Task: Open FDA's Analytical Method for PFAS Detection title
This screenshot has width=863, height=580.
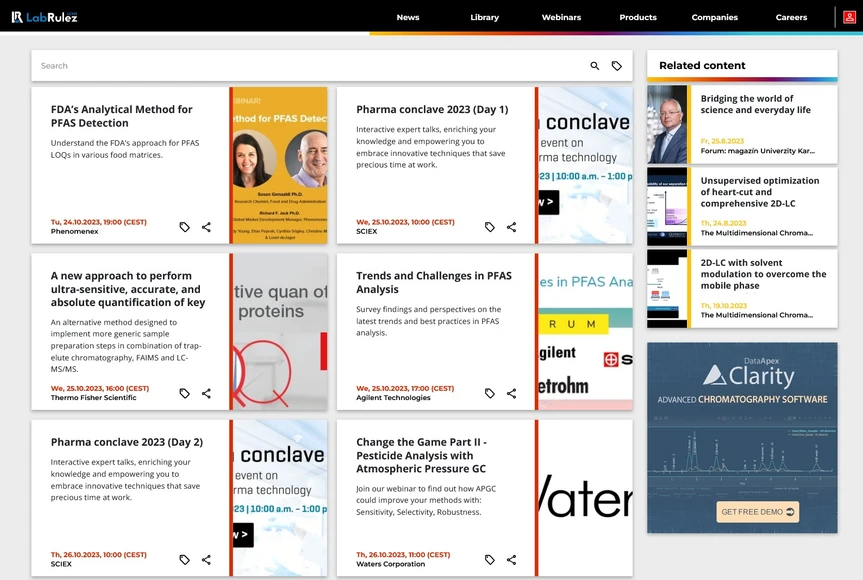Action: [x=122, y=116]
